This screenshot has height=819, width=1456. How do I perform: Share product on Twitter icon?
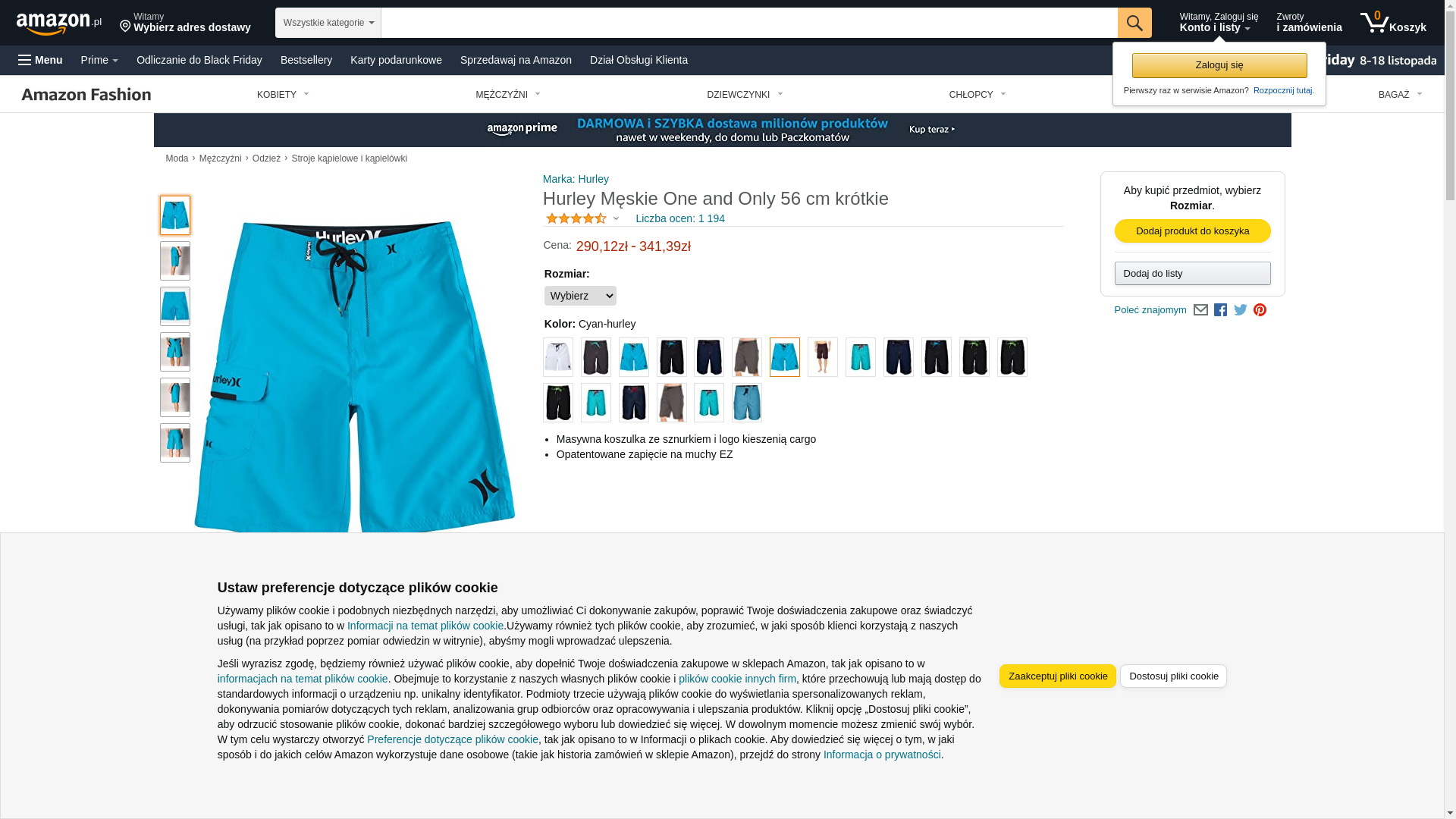[x=1240, y=310]
